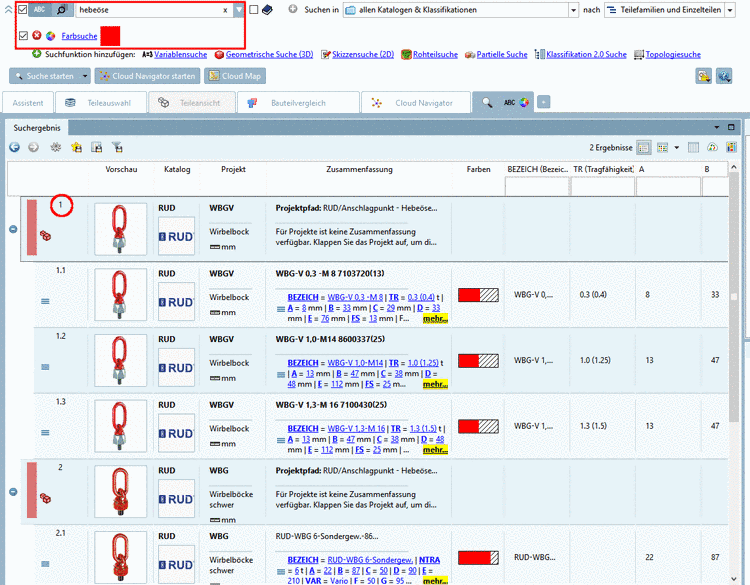Open results settings gear icon
Image resolution: width=750 pixels, height=585 pixels.
[x=55, y=147]
